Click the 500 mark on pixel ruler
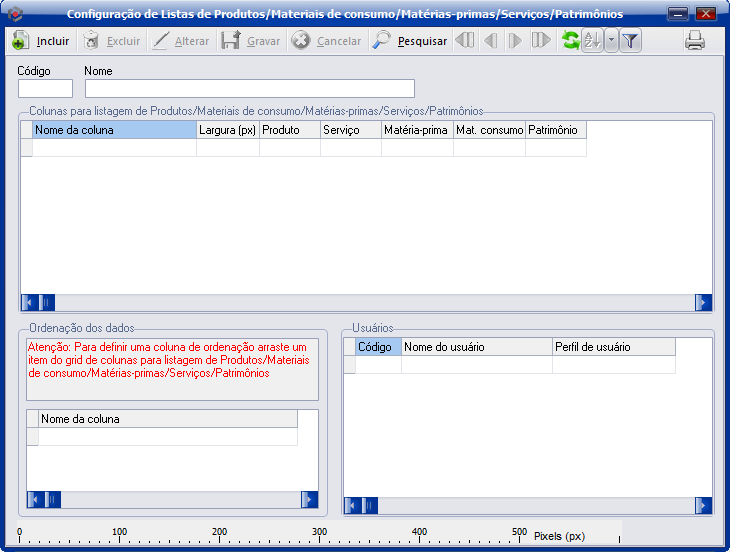The height and width of the screenshot is (552, 730). [x=520, y=532]
